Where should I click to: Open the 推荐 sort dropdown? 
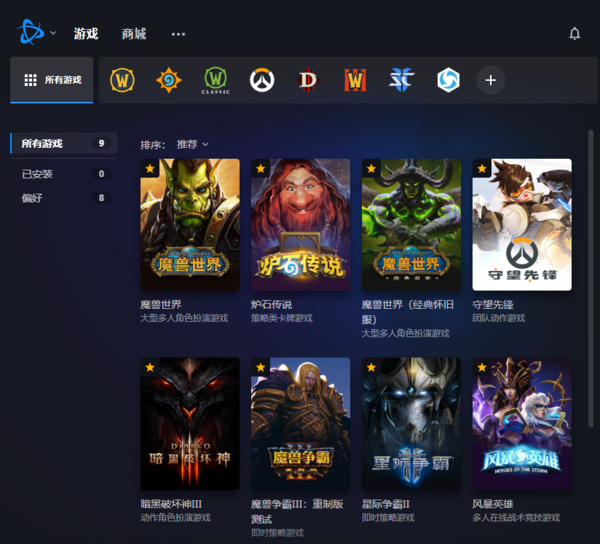point(192,144)
